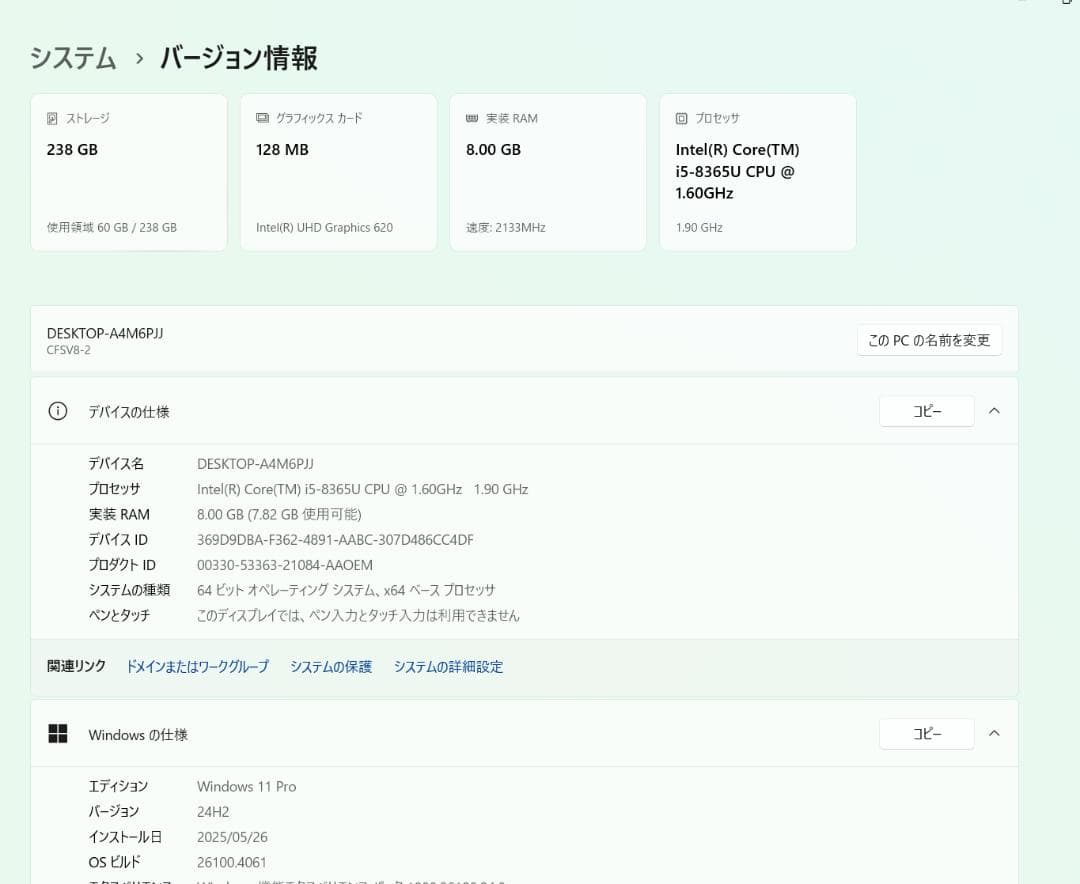
Task: Click the graphics card icon on the 128 MB card
Action: [261, 117]
